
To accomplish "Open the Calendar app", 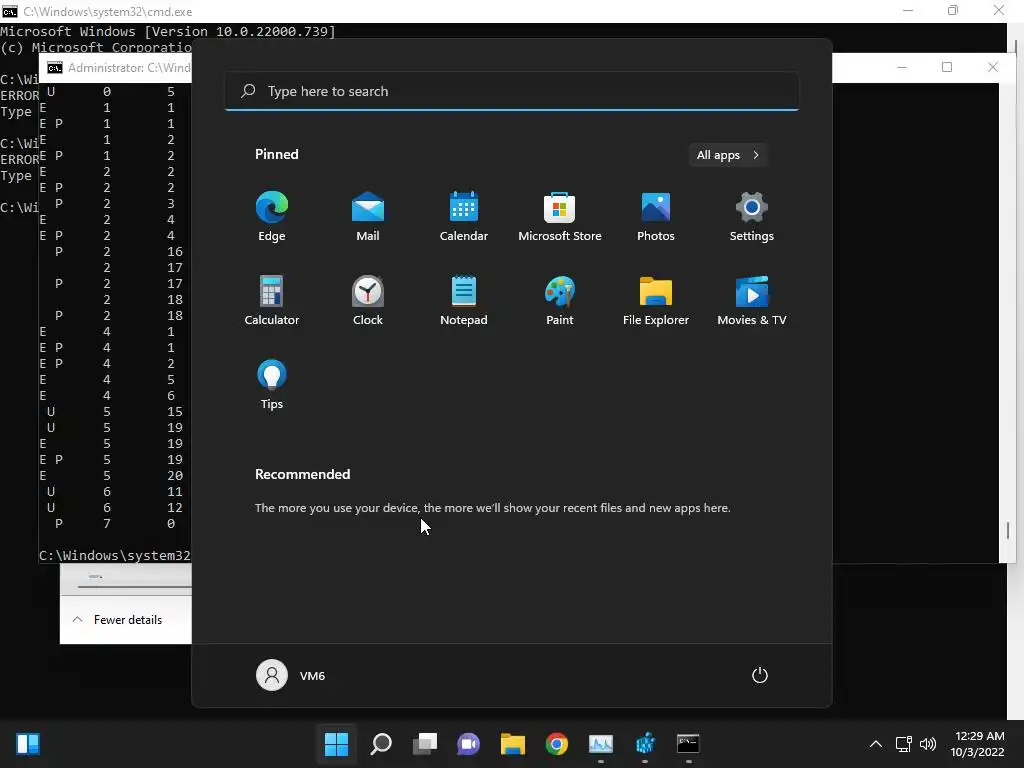I will tap(464, 217).
